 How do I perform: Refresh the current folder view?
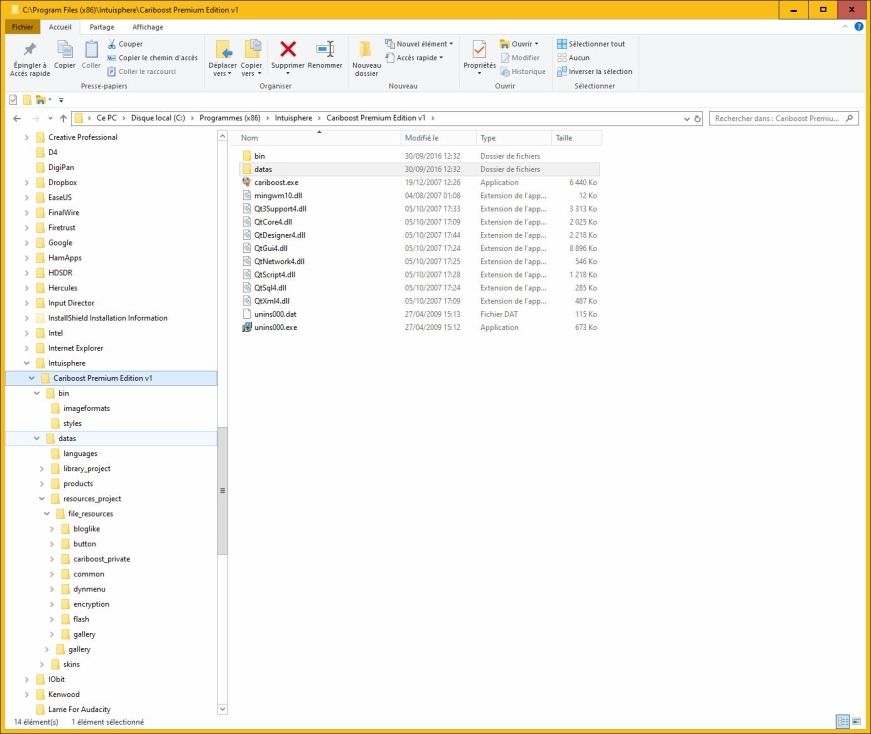(698, 118)
